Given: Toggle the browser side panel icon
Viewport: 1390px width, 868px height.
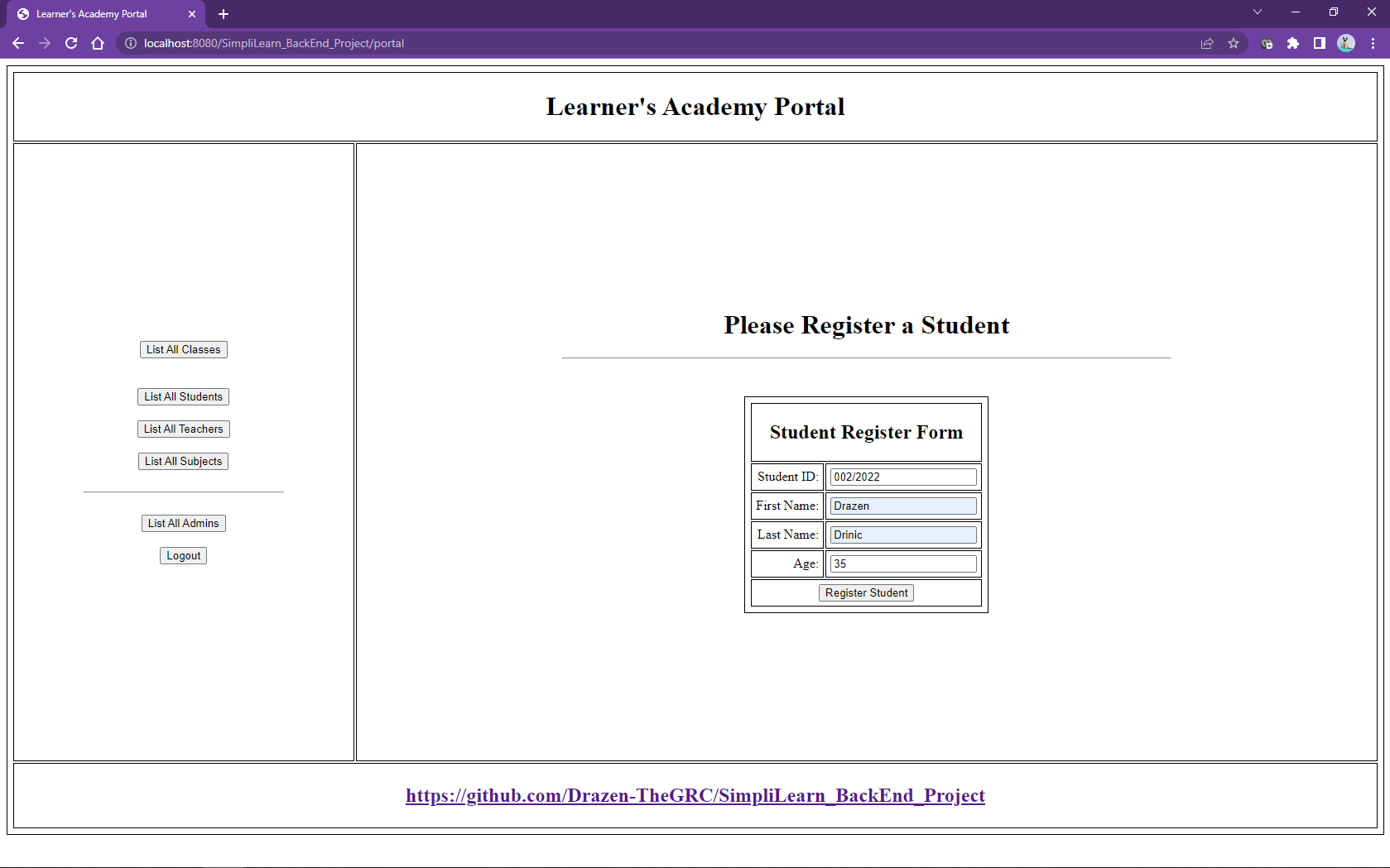Looking at the screenshot, I should click(x=1320, y=43).
